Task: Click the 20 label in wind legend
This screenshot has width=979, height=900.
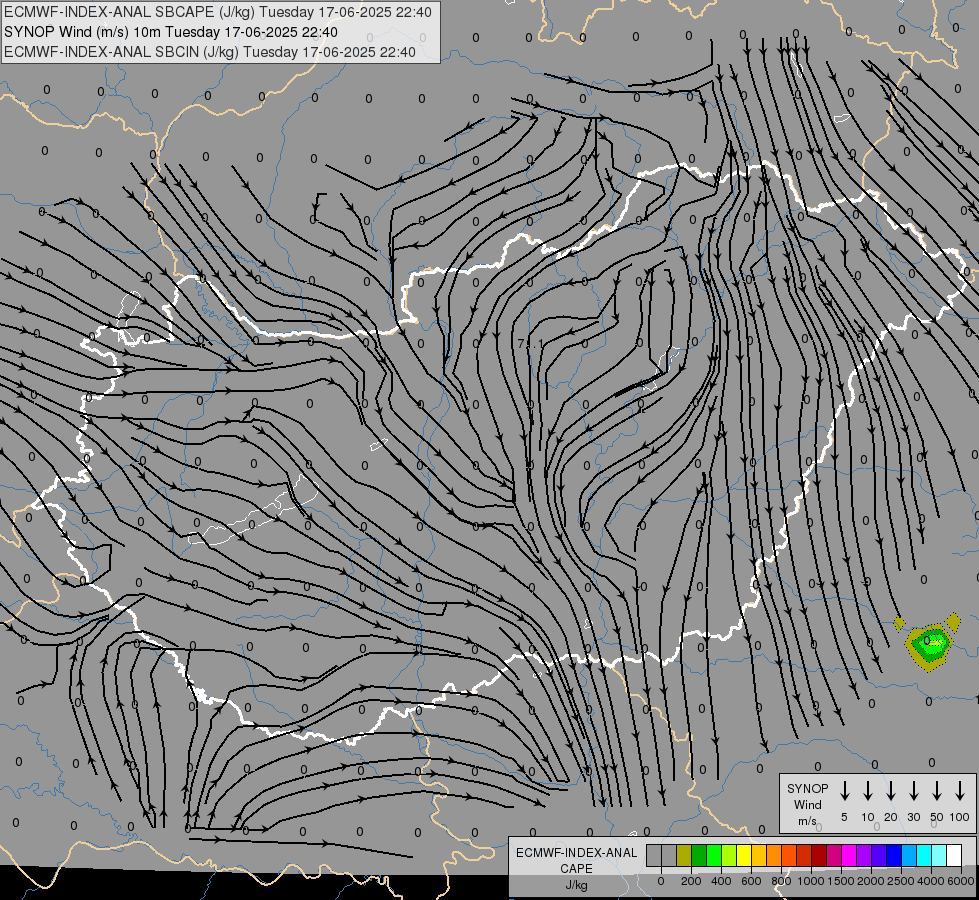Action: point(891,817)
